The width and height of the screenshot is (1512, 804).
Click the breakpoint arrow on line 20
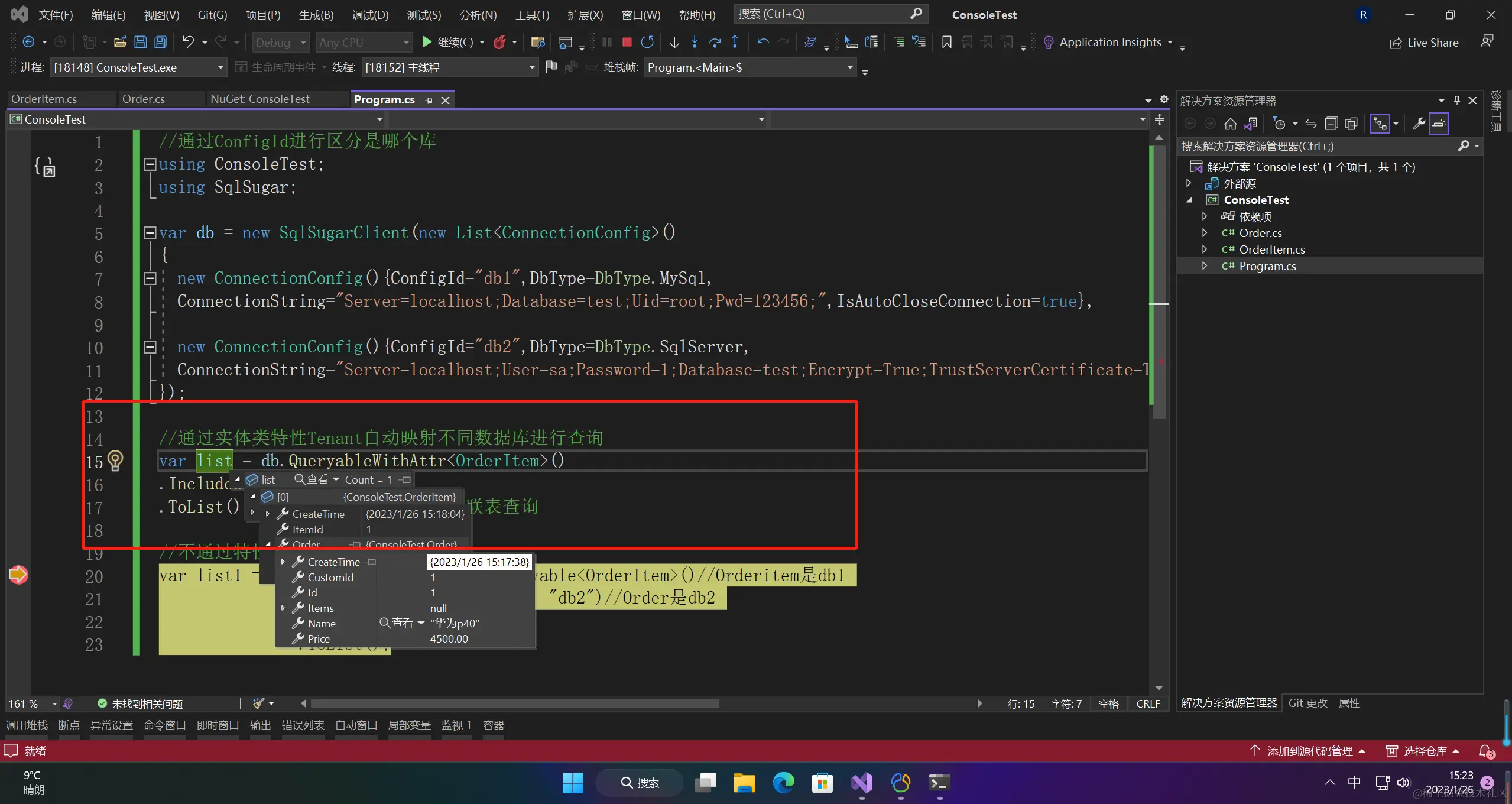click(x=18, y=575)
